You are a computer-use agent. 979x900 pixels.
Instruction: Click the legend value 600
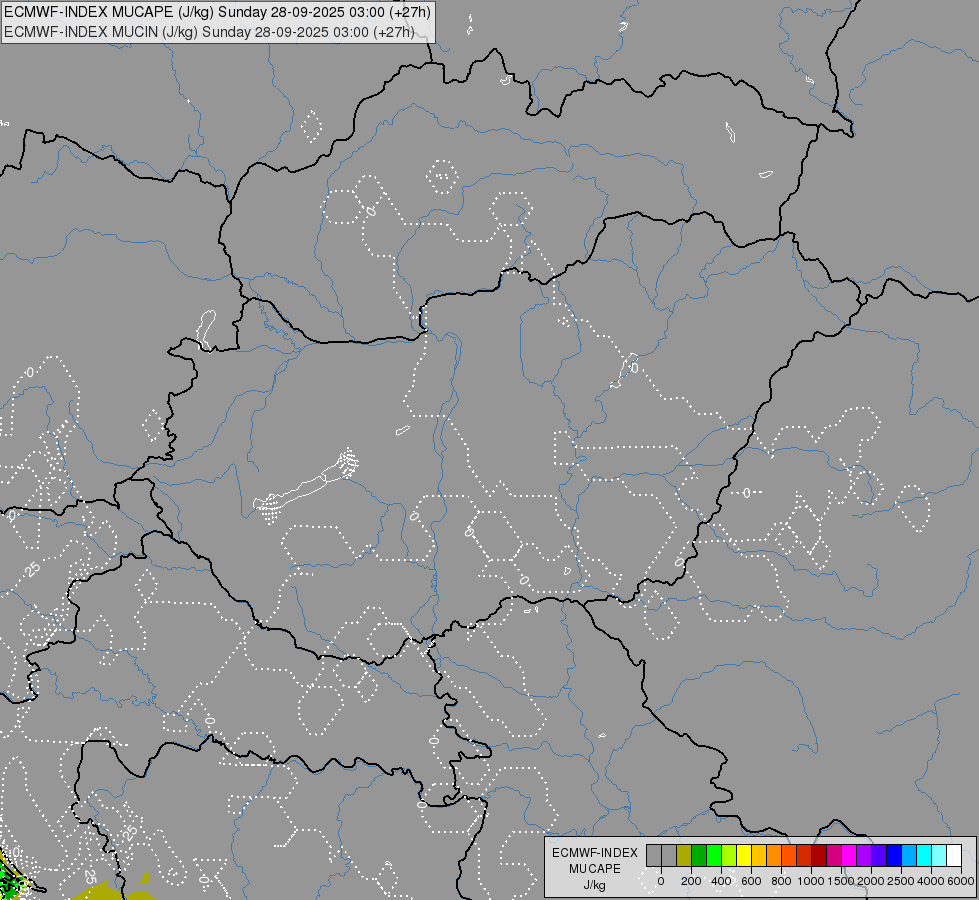coord(751,881)
